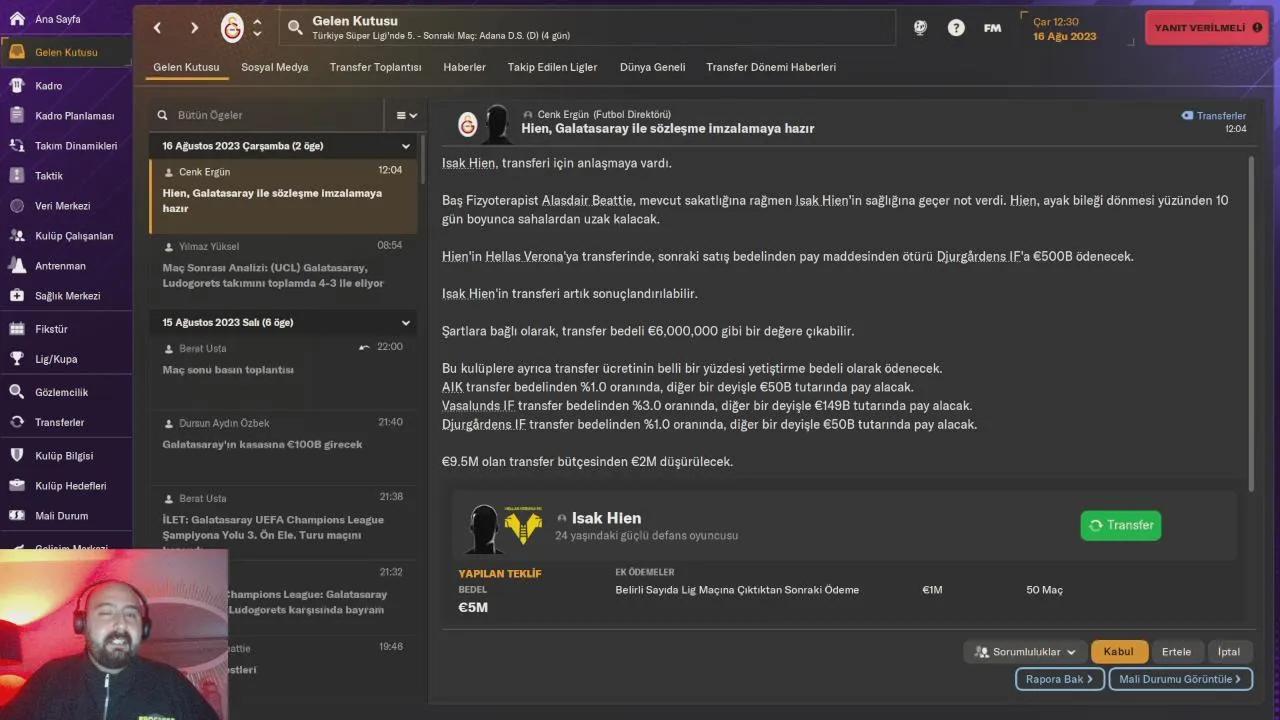Switch to the Dünya Geneli tab
This screenshot has width=1280, height=720.
point(652,67)
